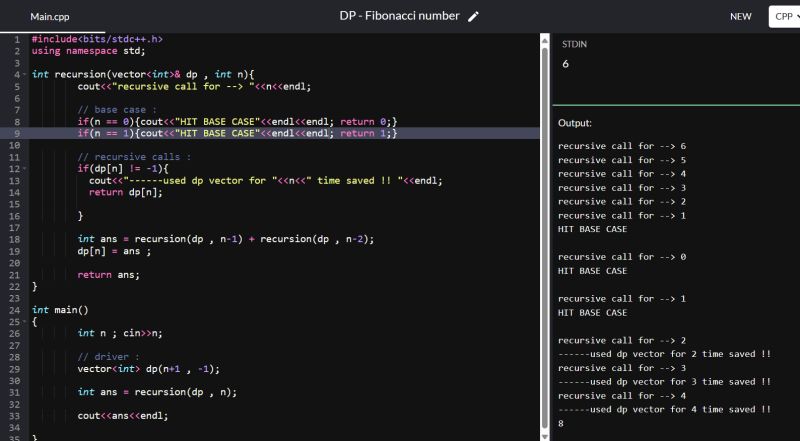Click output line 'recursive call for --> 5'
Image resolution: width=800 pixels, height=441 pixels.
tap(622, 160)
